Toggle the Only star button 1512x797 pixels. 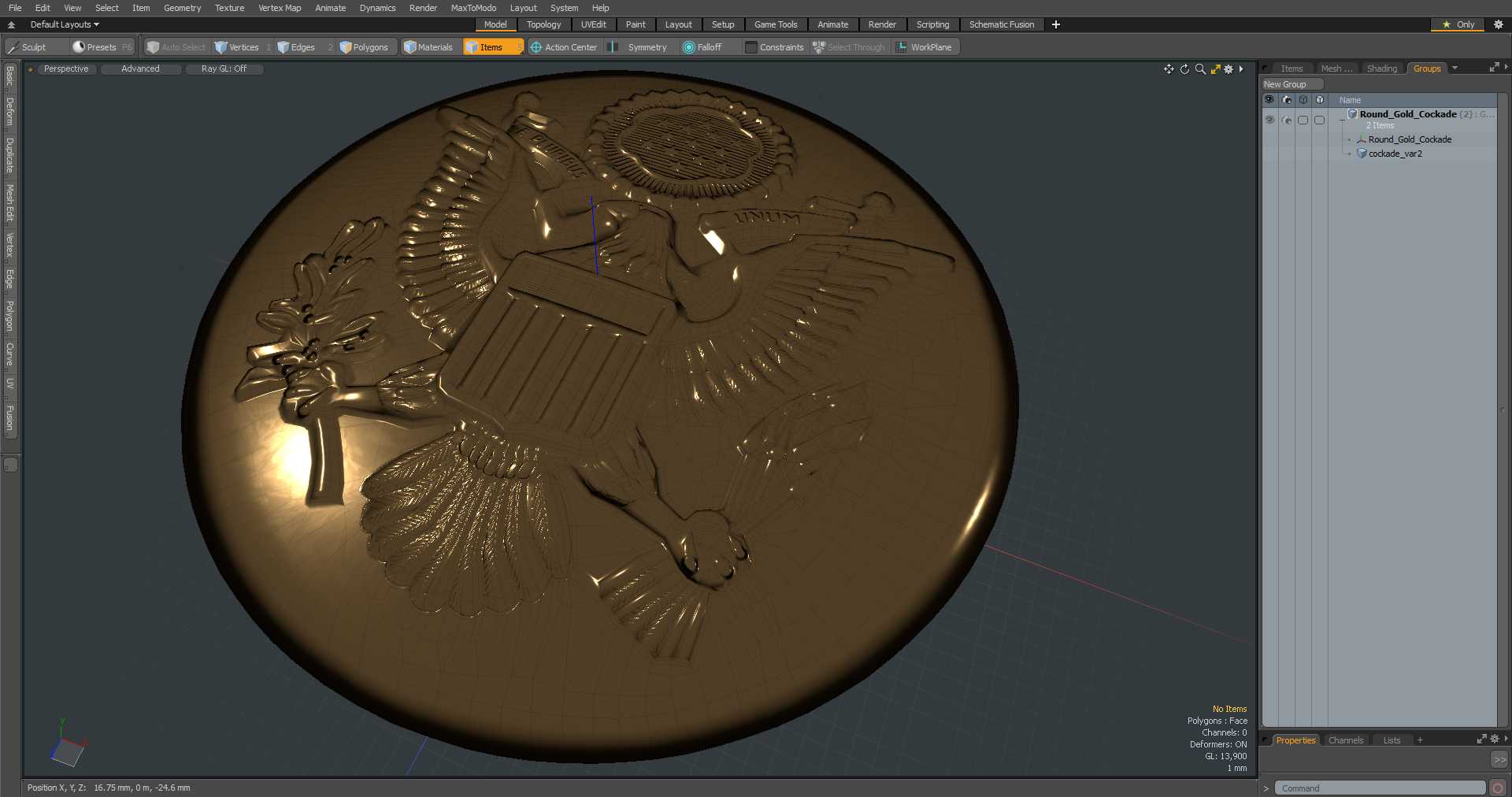(1458, 24)
